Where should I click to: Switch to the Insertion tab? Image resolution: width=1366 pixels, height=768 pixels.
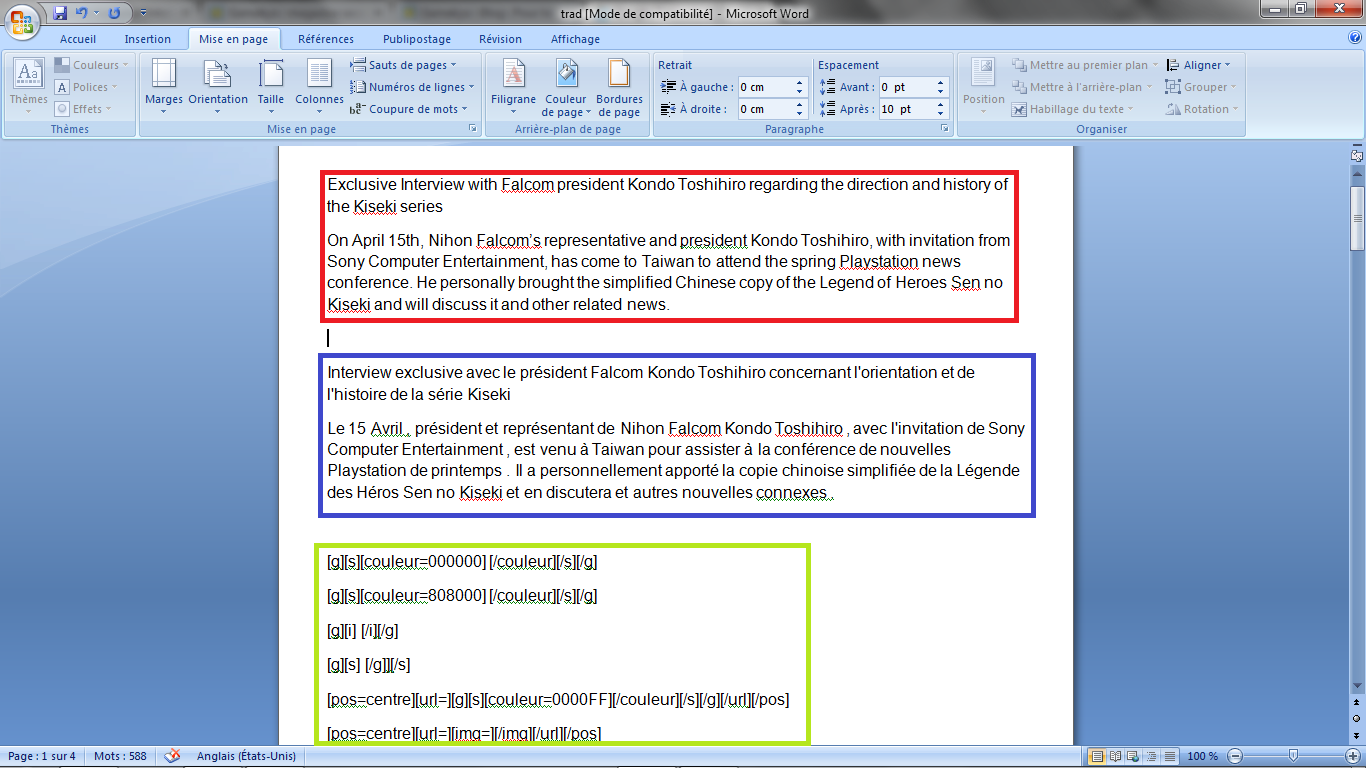(x=148, y=39)
